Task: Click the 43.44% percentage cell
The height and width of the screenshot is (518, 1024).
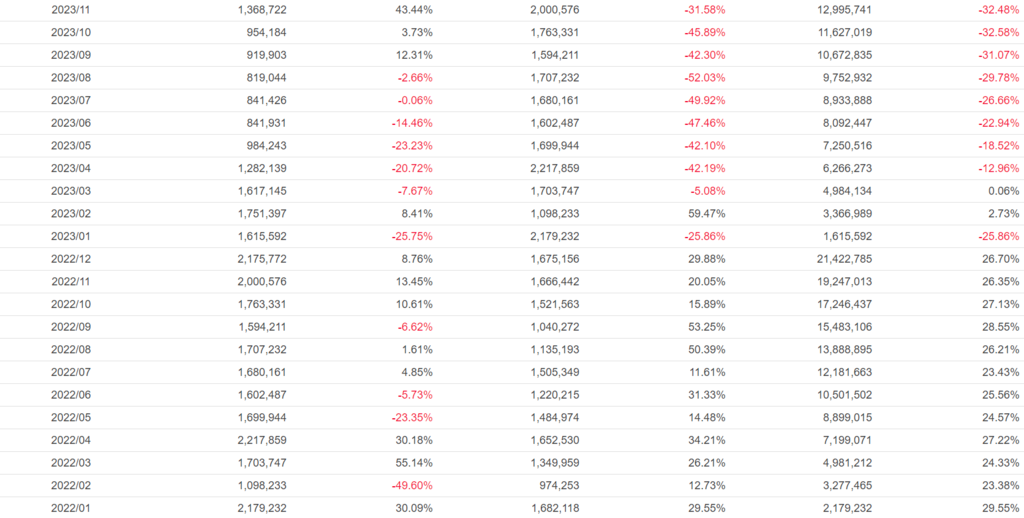Action: point(413,9)
